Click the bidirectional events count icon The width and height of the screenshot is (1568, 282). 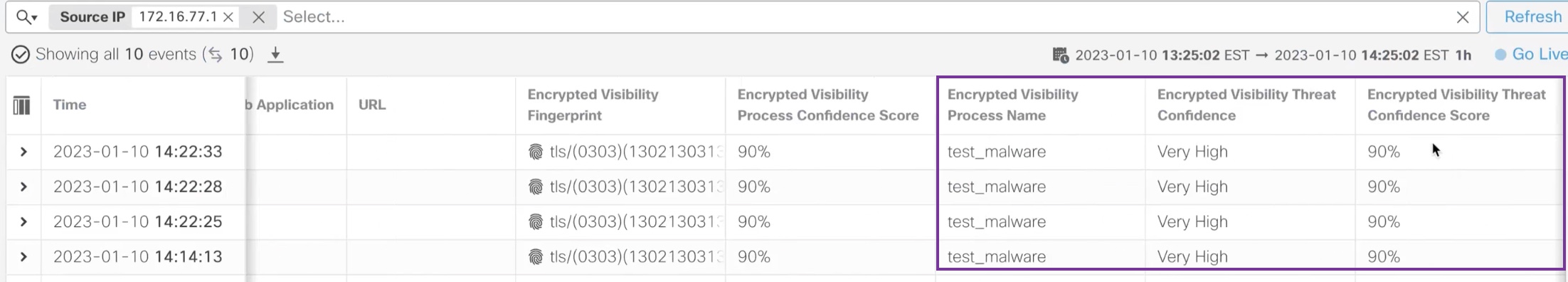point(215,55)
